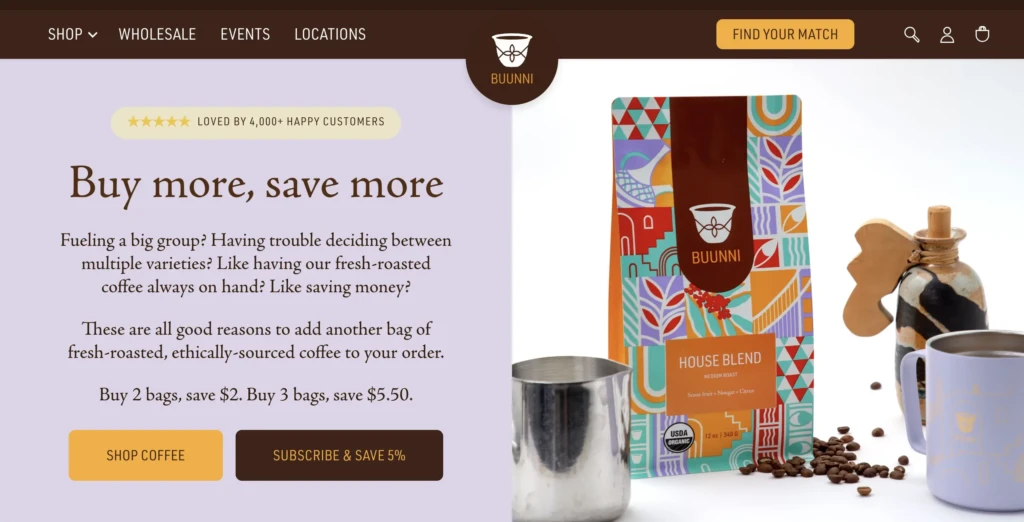
Task: Open the user account icon
Action: click(947, 35)
